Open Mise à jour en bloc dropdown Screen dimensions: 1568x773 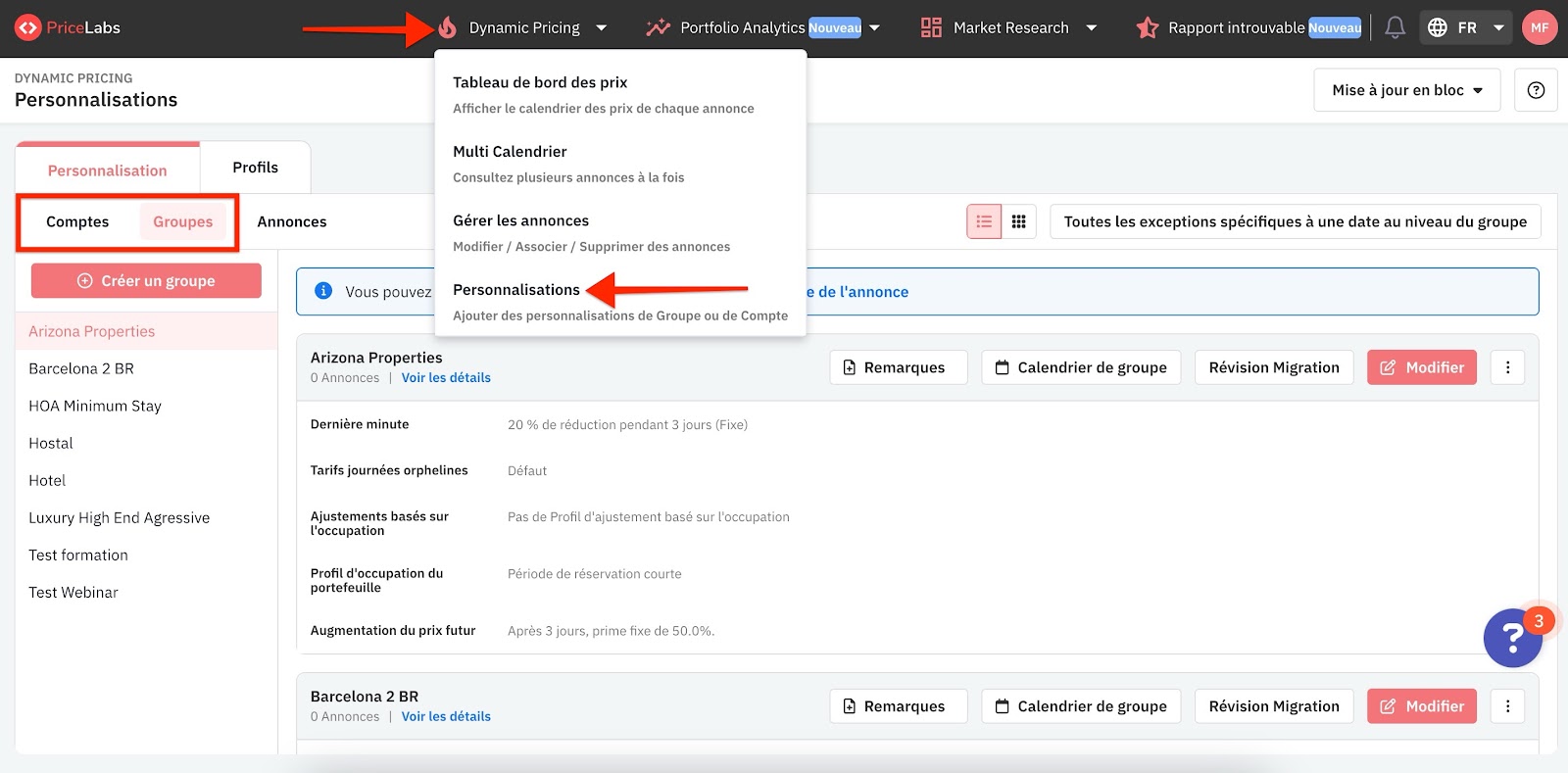pos(1406,90)
